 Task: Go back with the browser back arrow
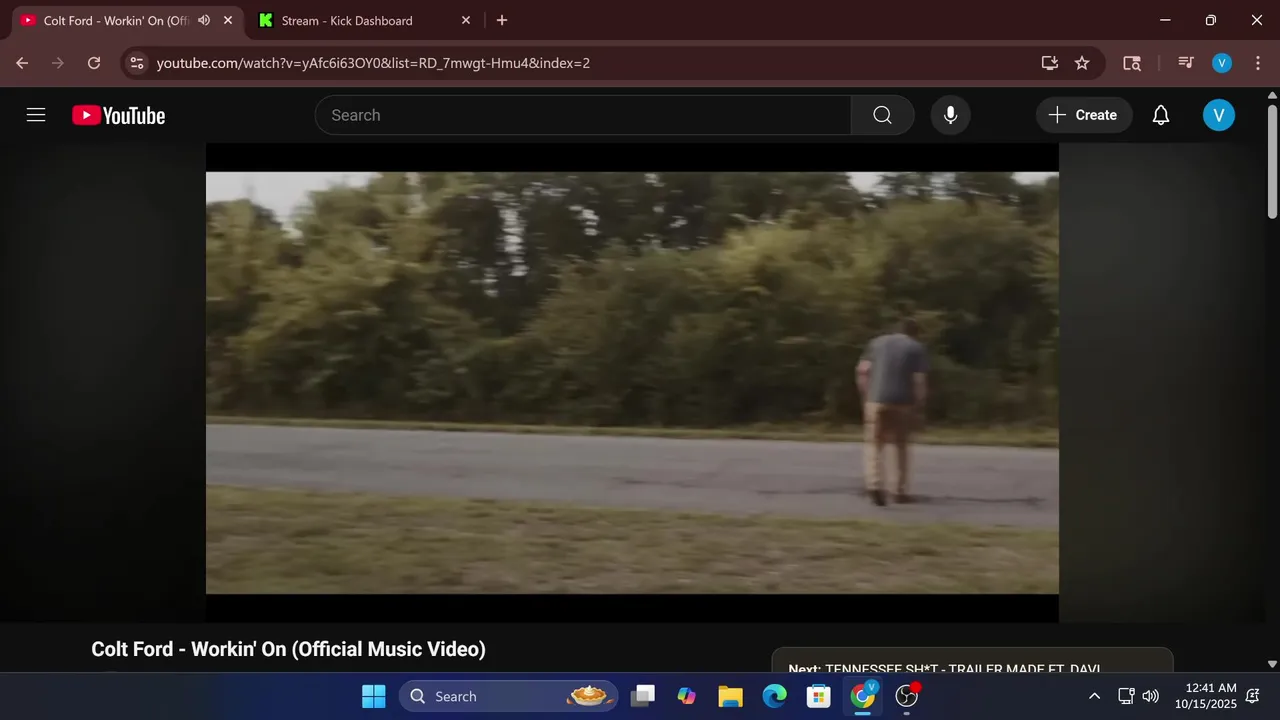pos(22,63)
